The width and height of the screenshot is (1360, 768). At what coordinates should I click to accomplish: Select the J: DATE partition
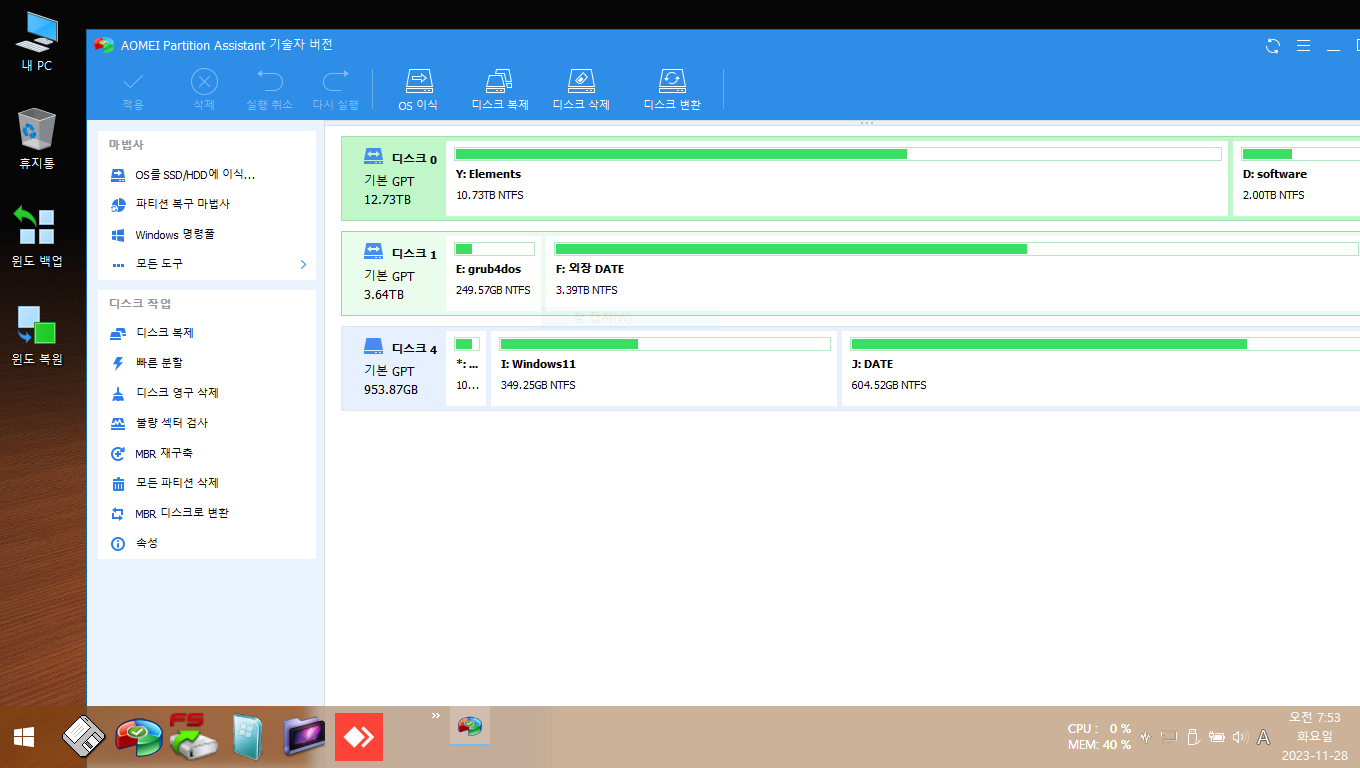pos(1101,368)
